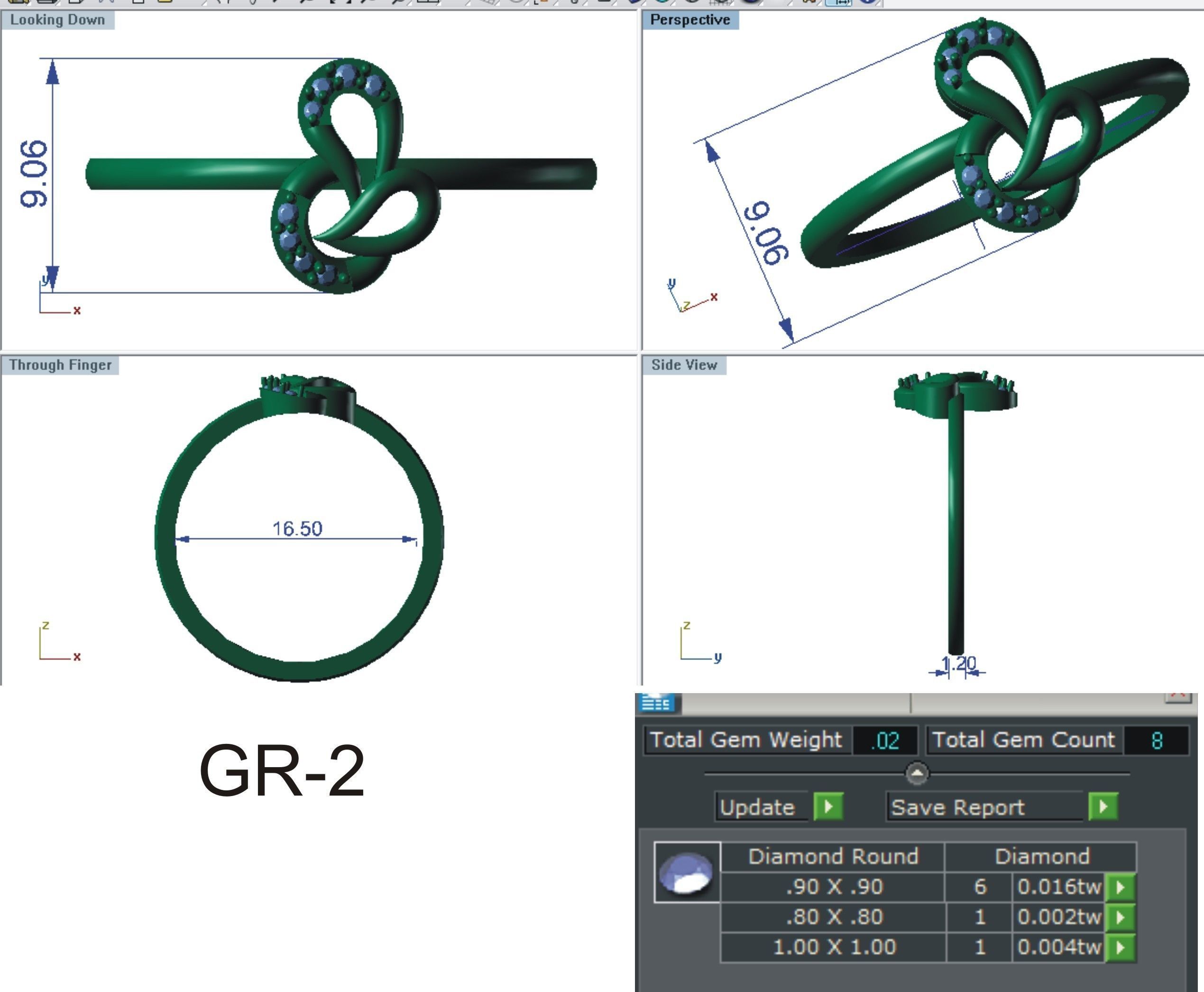Viewport: 1204px width, 992px height.
Task: Run the Update green arrow
Action: click(x=828, y=807)
